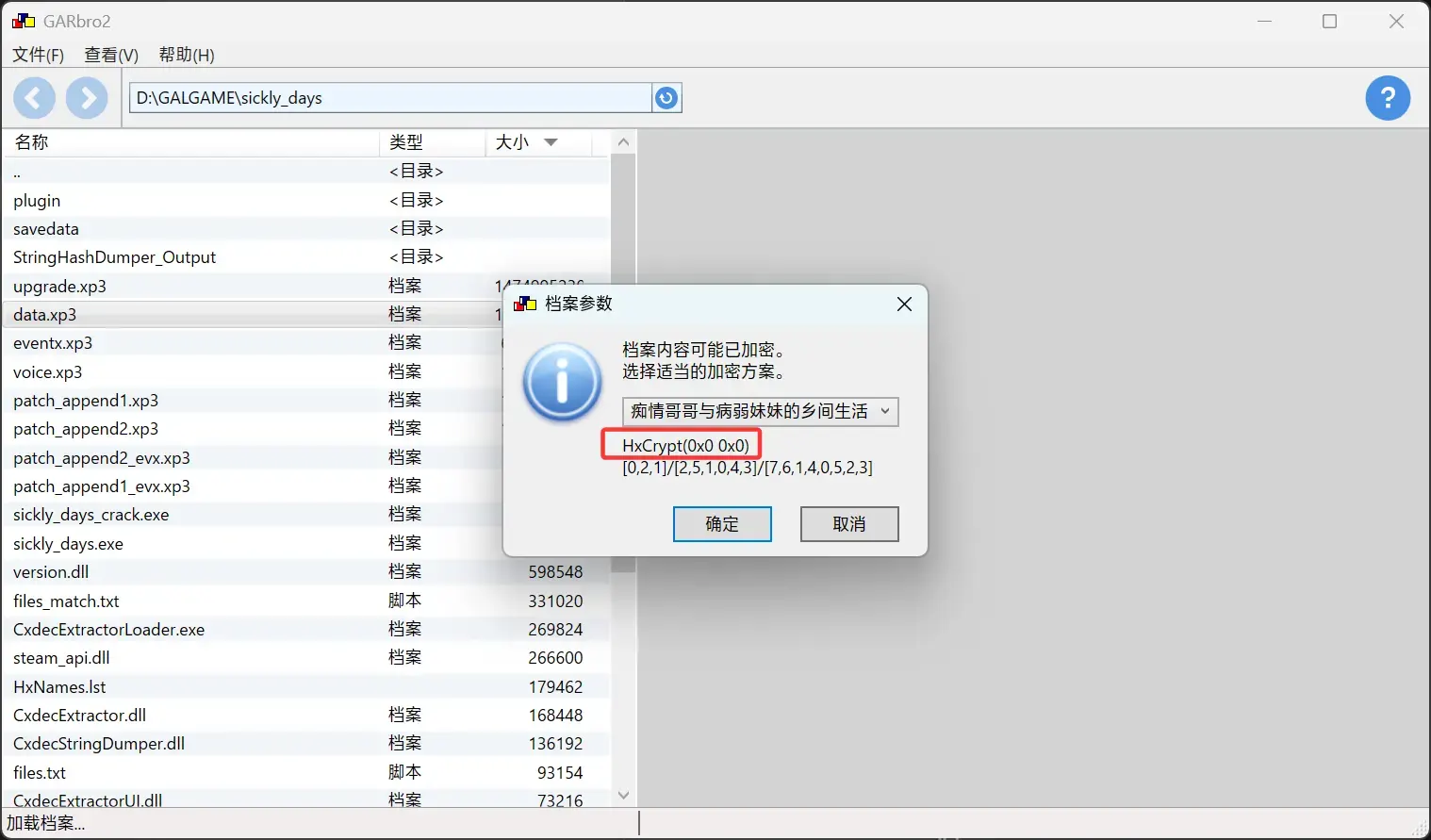Open the 文件(F) menu
The image size is (1431, 840).
point(38,55)
